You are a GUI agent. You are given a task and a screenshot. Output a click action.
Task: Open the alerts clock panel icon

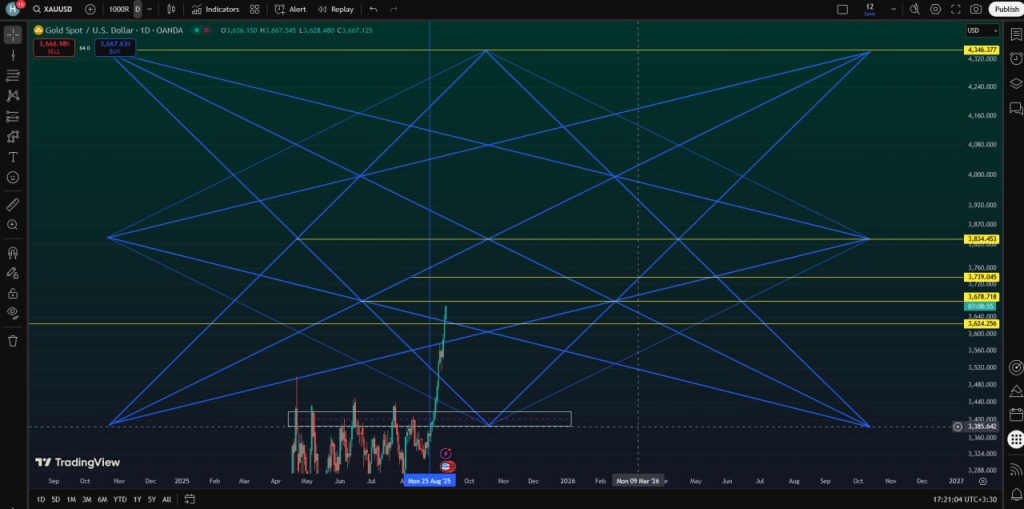coord(1016,59)
